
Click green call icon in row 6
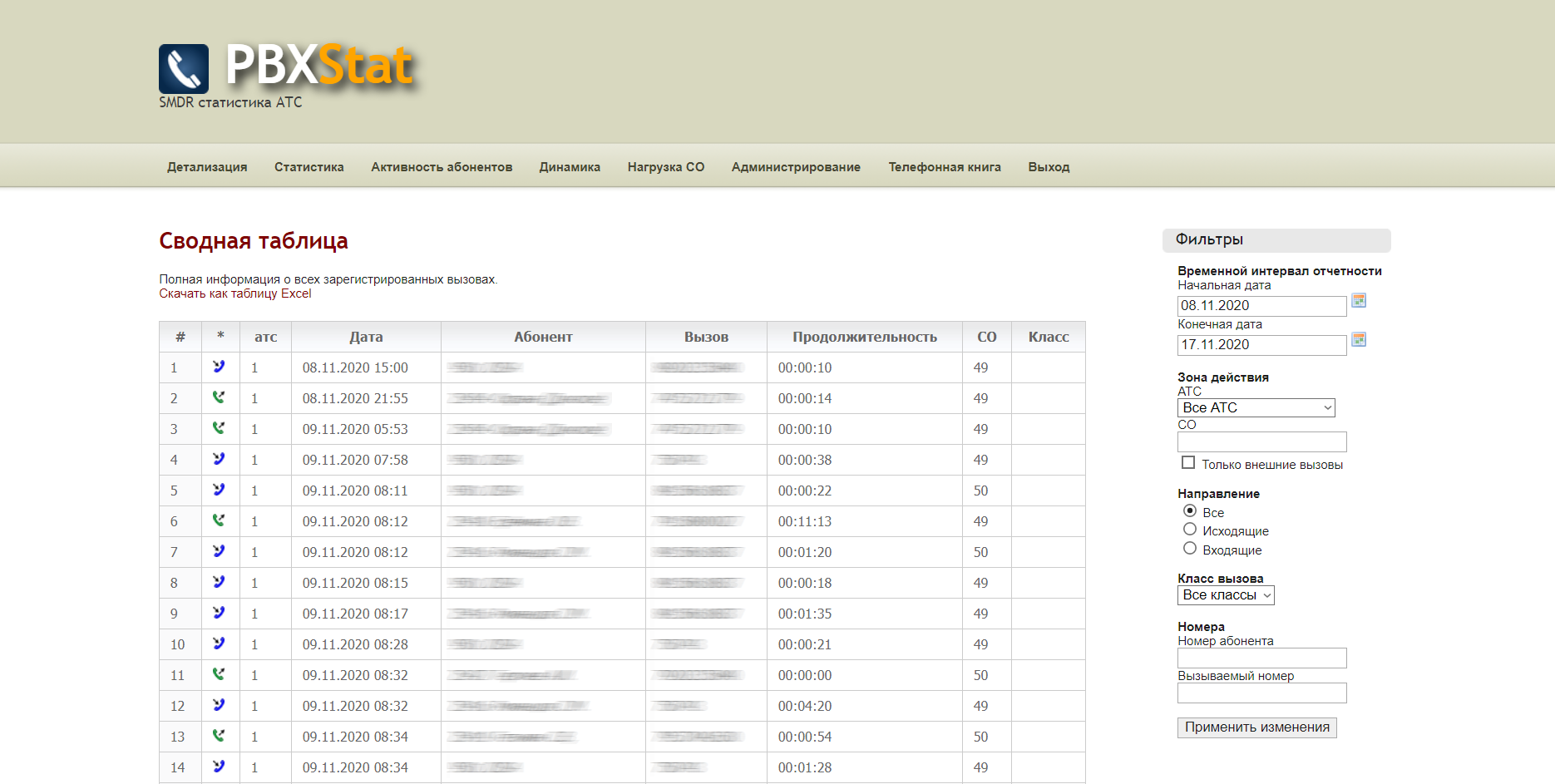pyautogui.click(x=219, y=520)
